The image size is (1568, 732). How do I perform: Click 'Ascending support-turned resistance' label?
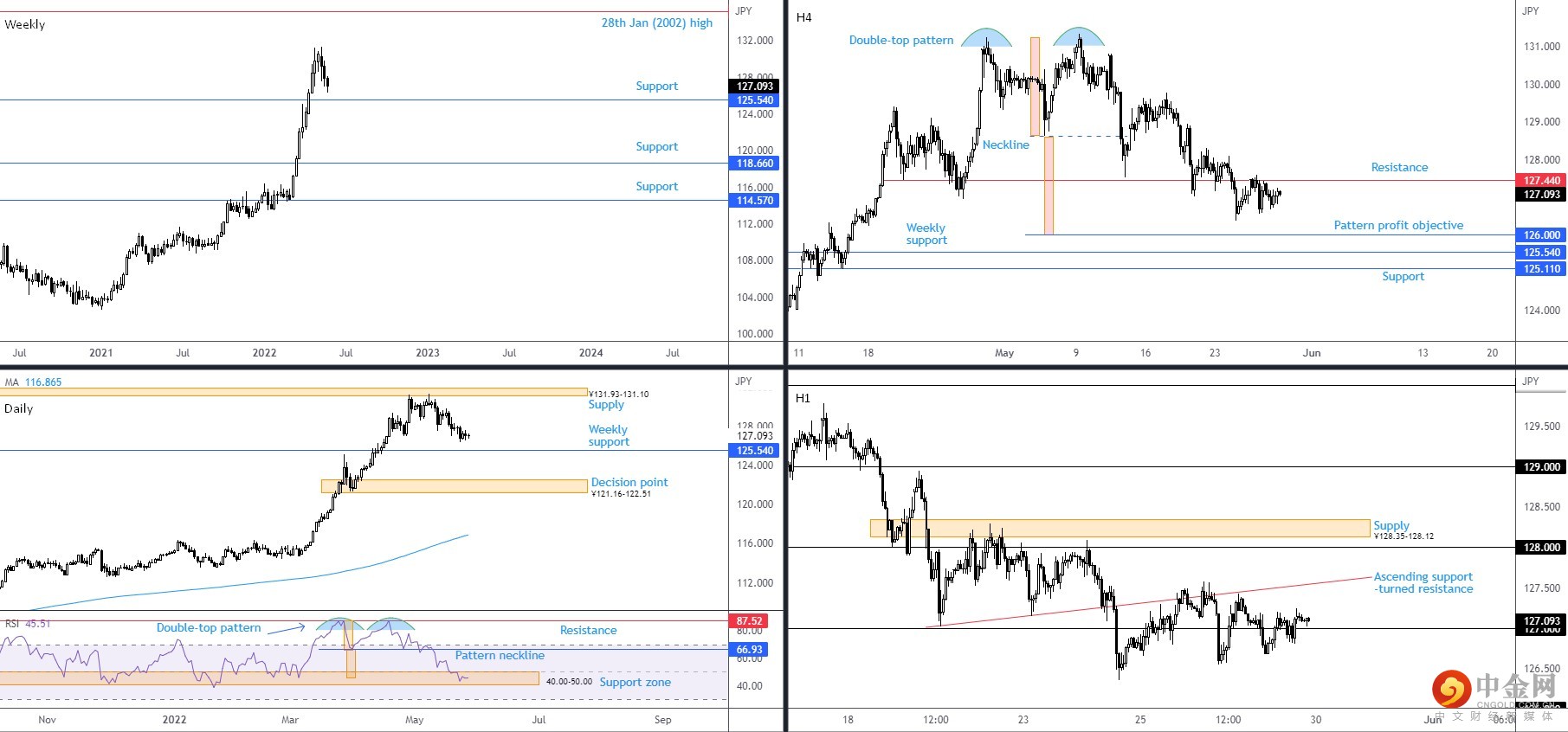click(1423, 582)
